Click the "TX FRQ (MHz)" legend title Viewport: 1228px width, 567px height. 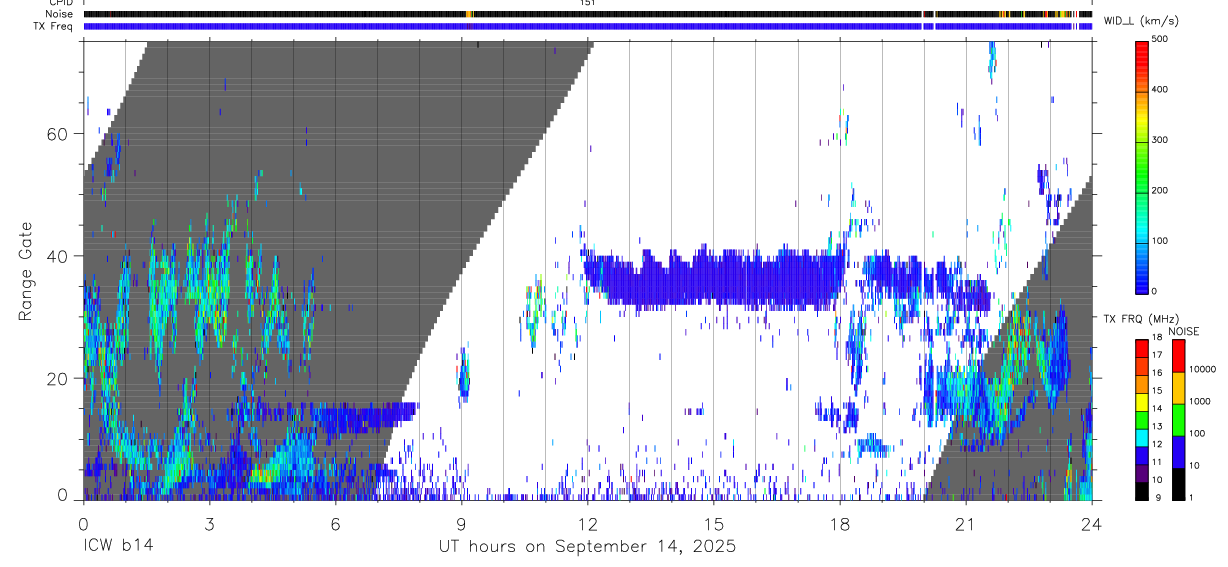(1140, 319)
